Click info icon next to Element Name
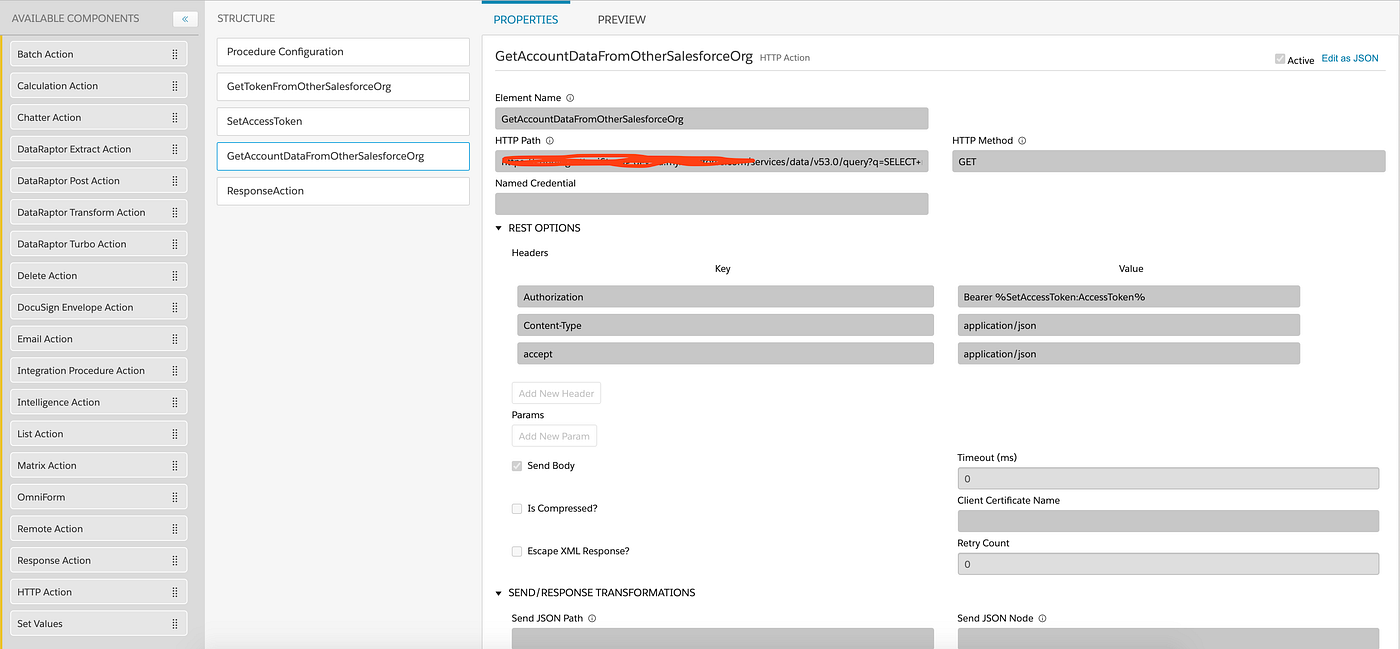The image size is (1400, 649). (570, 98)
